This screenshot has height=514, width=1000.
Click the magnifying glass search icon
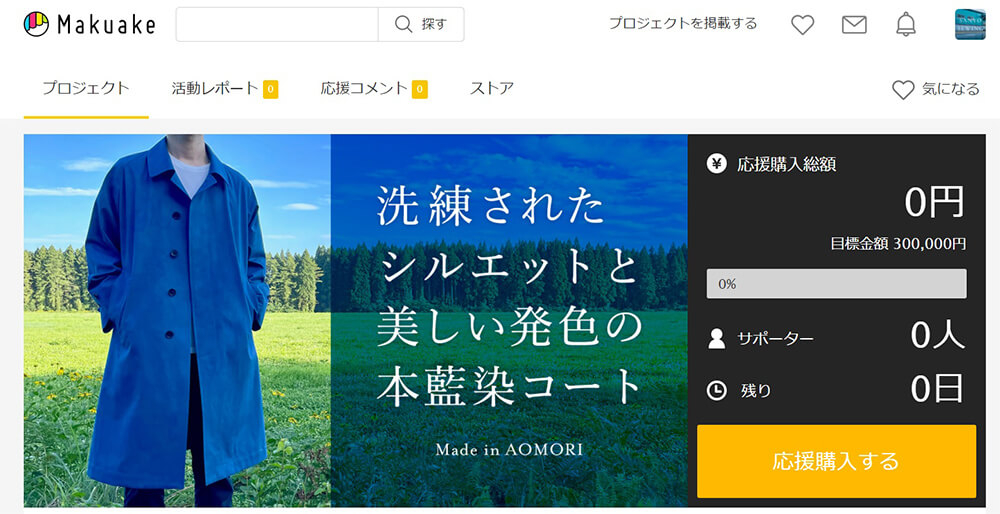(404, 24)
